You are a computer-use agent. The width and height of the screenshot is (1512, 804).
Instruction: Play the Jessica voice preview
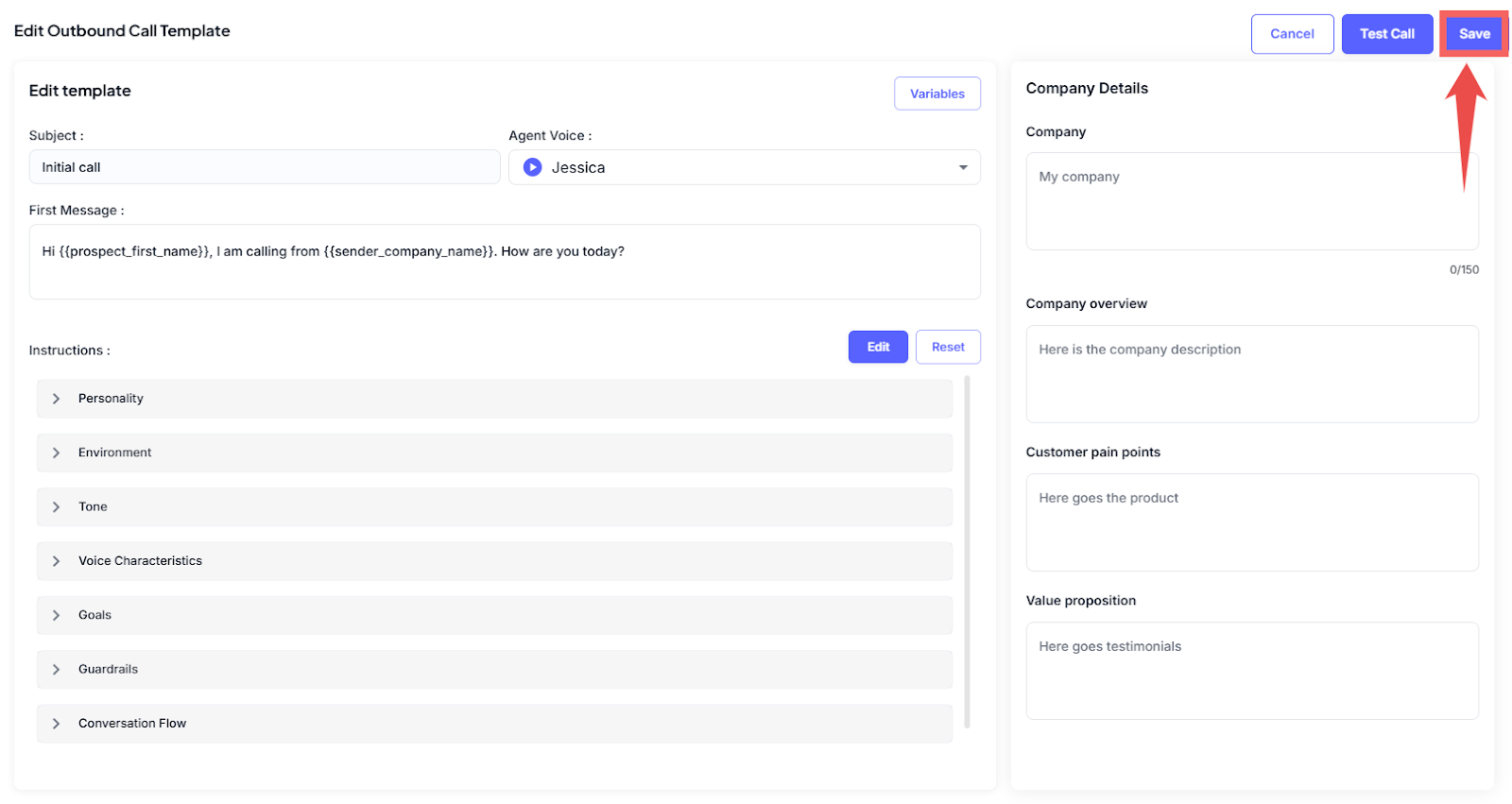pos(532,167)
